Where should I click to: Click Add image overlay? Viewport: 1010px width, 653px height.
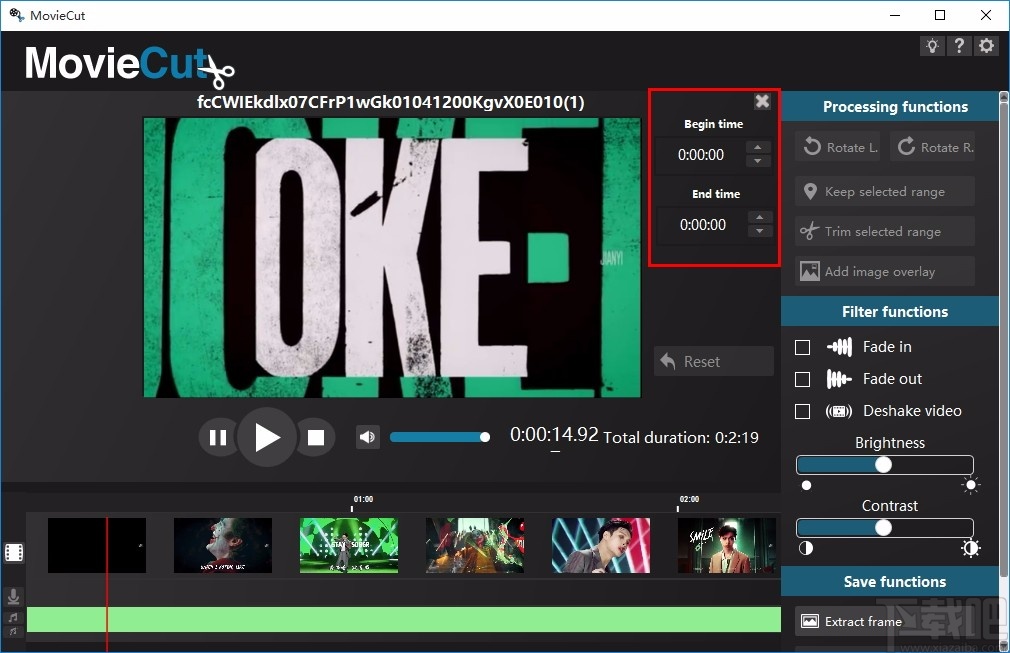tap(885, 271)
